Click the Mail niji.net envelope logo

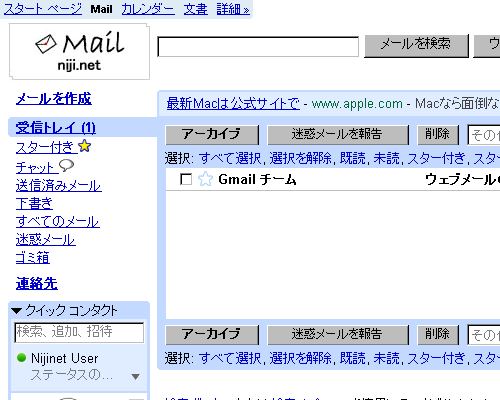79,52
